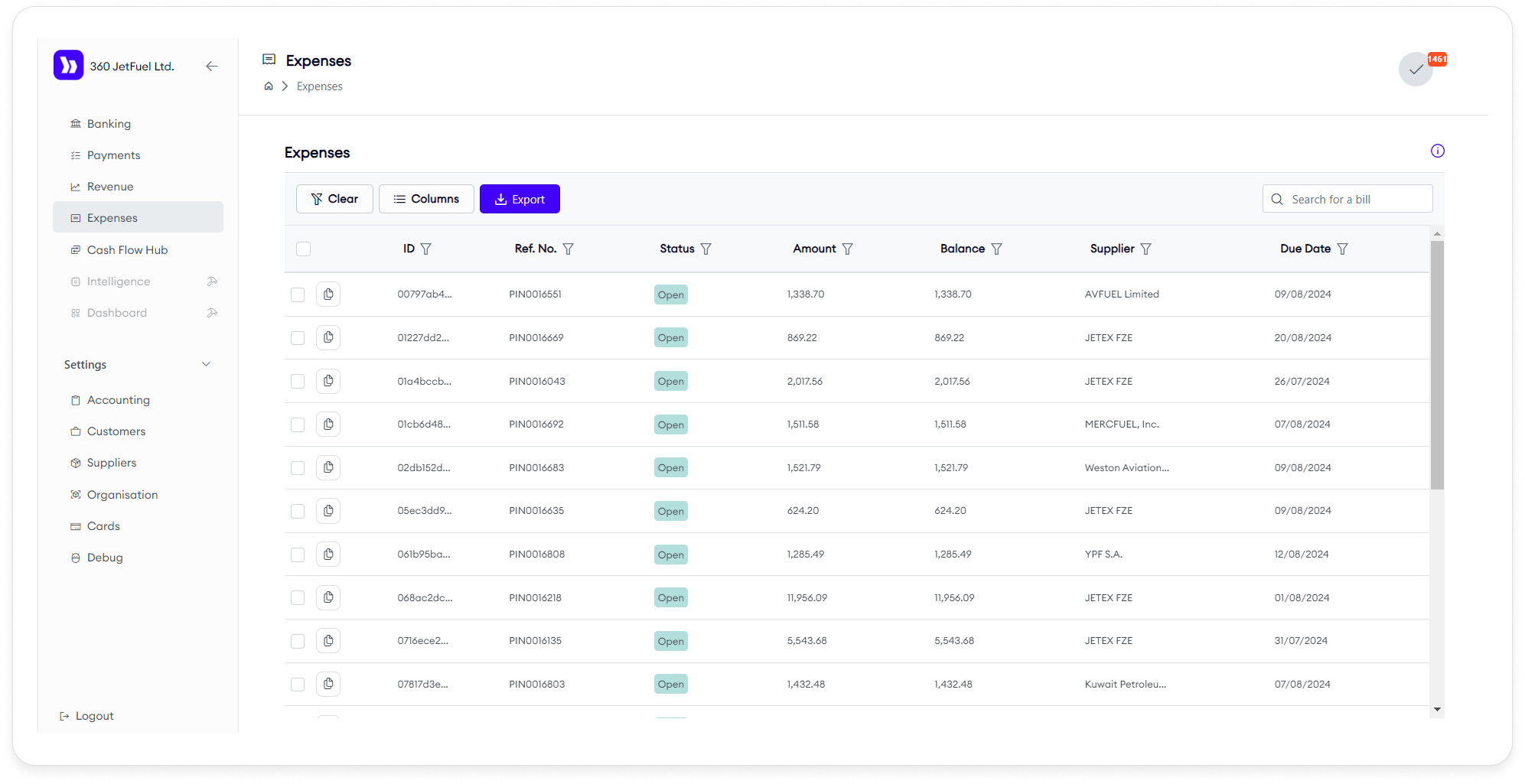Screen dimensions: 1525x784
Task: Select the row for PIN0016683
Action: 298,468
